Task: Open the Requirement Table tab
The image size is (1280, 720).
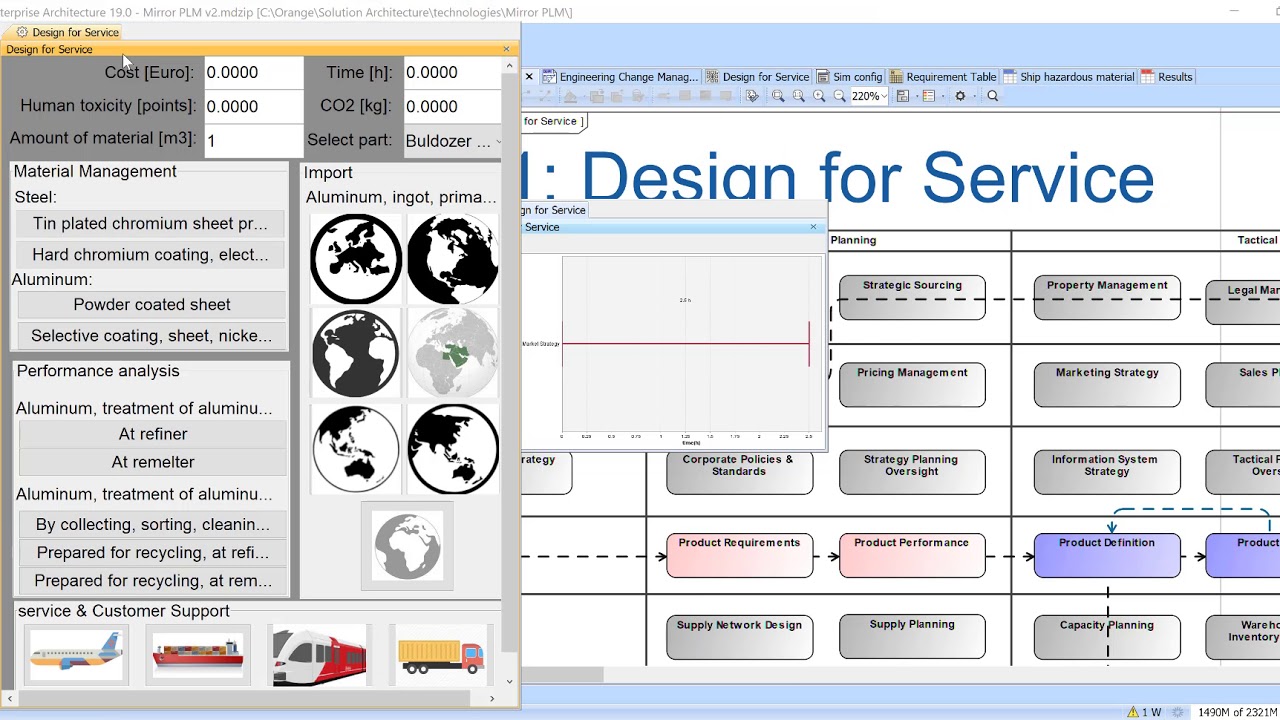Action: 943,77
